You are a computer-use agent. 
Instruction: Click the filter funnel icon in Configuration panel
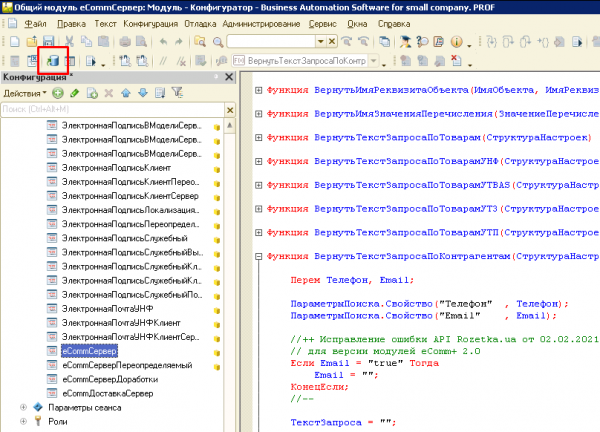point(177,93)
